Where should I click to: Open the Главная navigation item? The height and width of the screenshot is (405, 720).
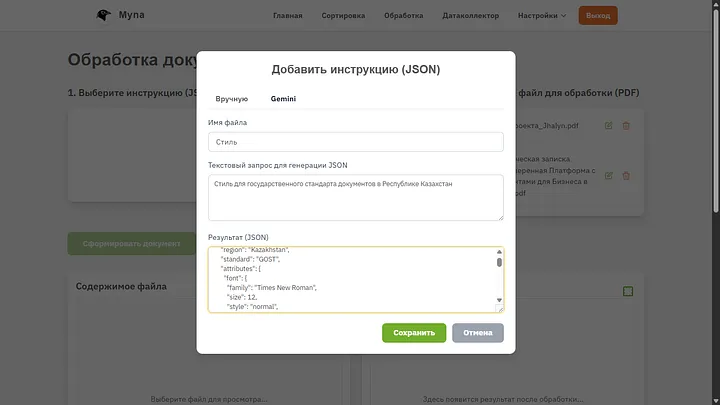pos(288,16)
